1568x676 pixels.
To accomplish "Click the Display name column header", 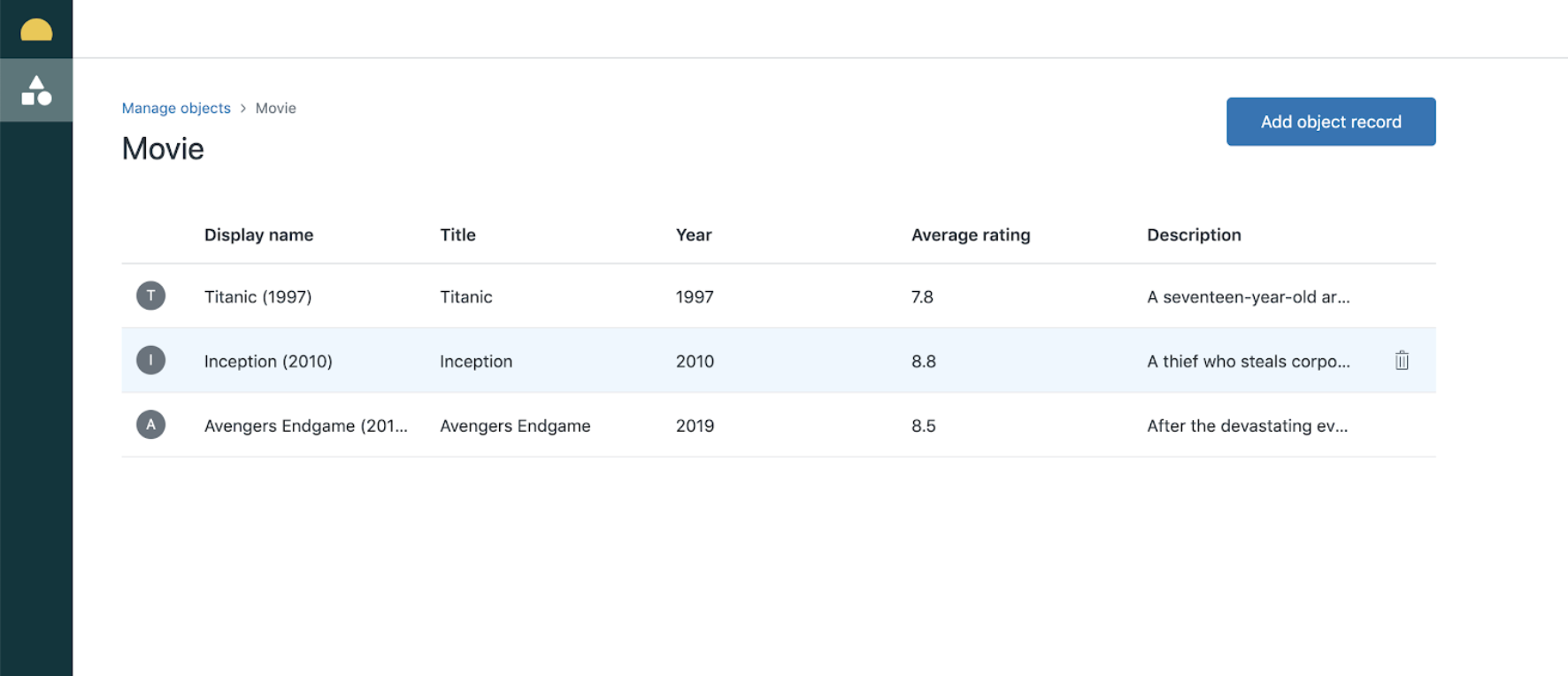I will pyautogui.click(x=258, y=235).
